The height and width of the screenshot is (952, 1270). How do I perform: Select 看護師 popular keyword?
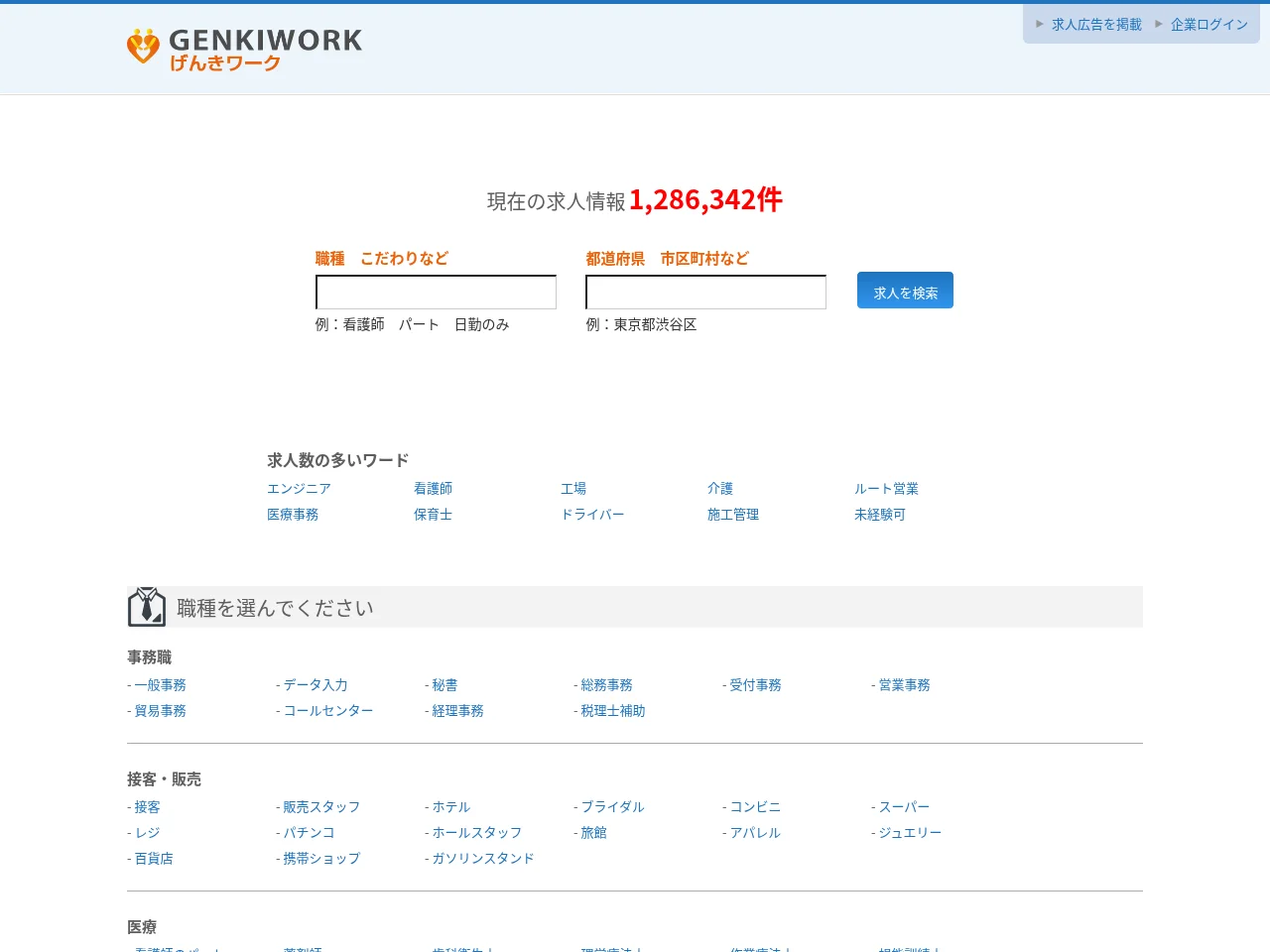[x=433, y=489]
